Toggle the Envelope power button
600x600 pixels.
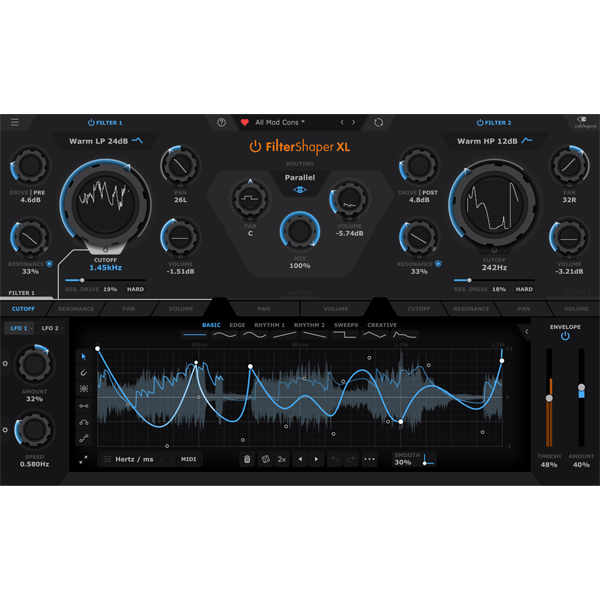coord(565,336)
